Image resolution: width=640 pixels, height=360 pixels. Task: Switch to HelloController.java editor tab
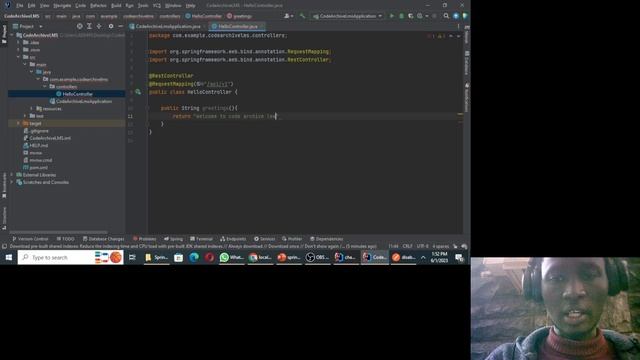236,26
